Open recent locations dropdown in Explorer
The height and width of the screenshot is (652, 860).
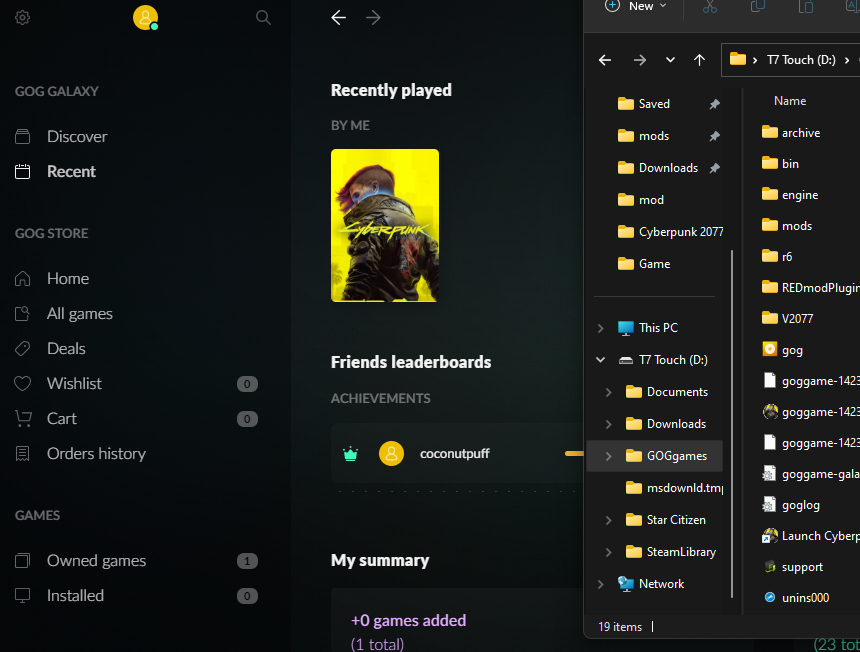pyautogui.click(x=670, y=60)
